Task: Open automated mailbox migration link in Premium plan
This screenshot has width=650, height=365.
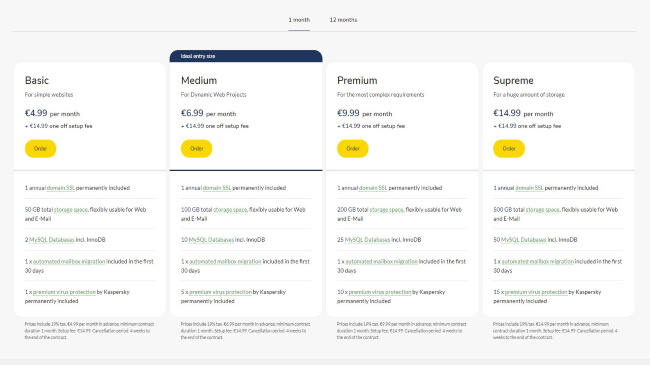Action: [x=381, y=262]
